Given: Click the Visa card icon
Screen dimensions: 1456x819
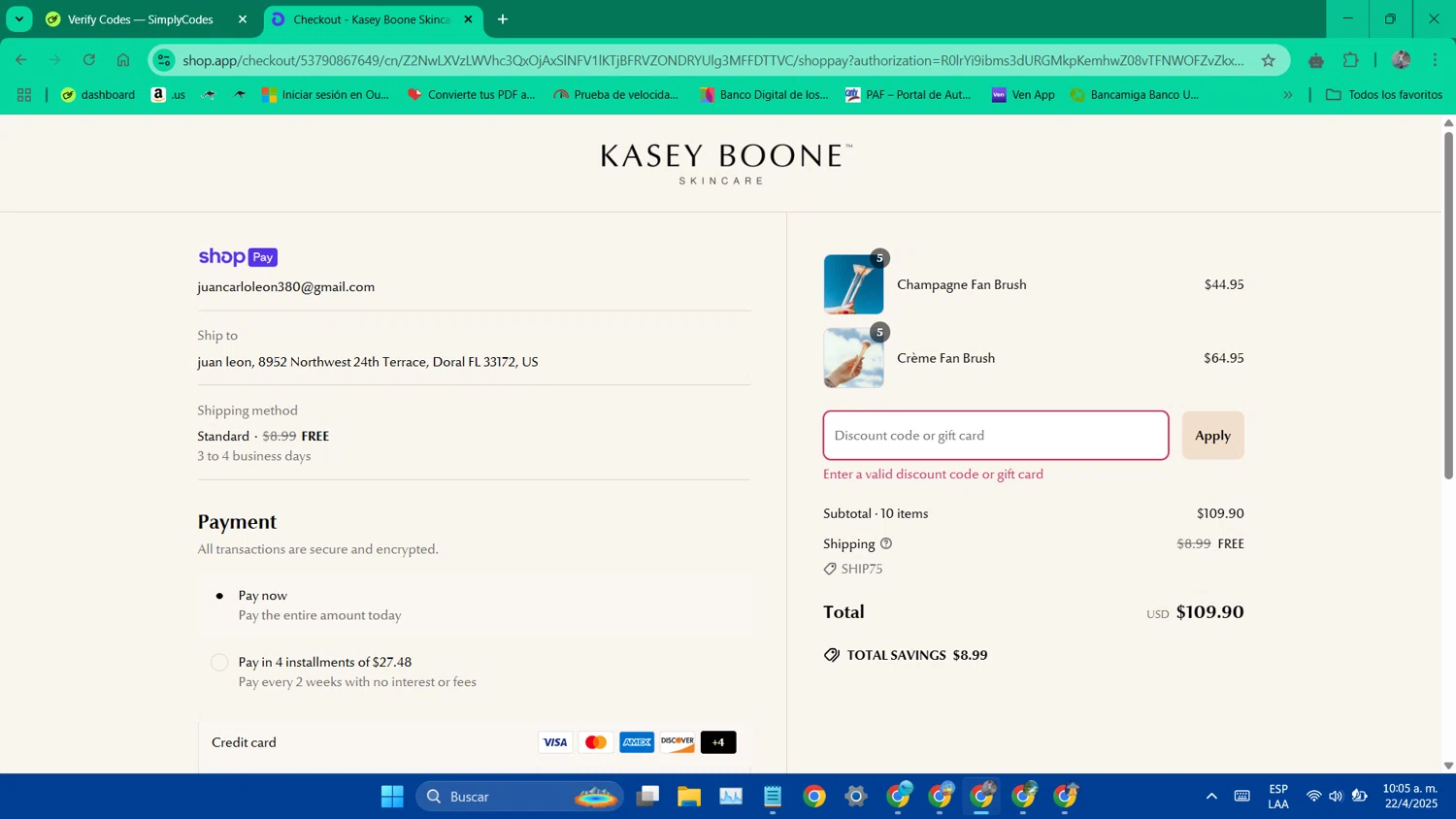Looking at the screenshot, I should [x=555, y=742].
